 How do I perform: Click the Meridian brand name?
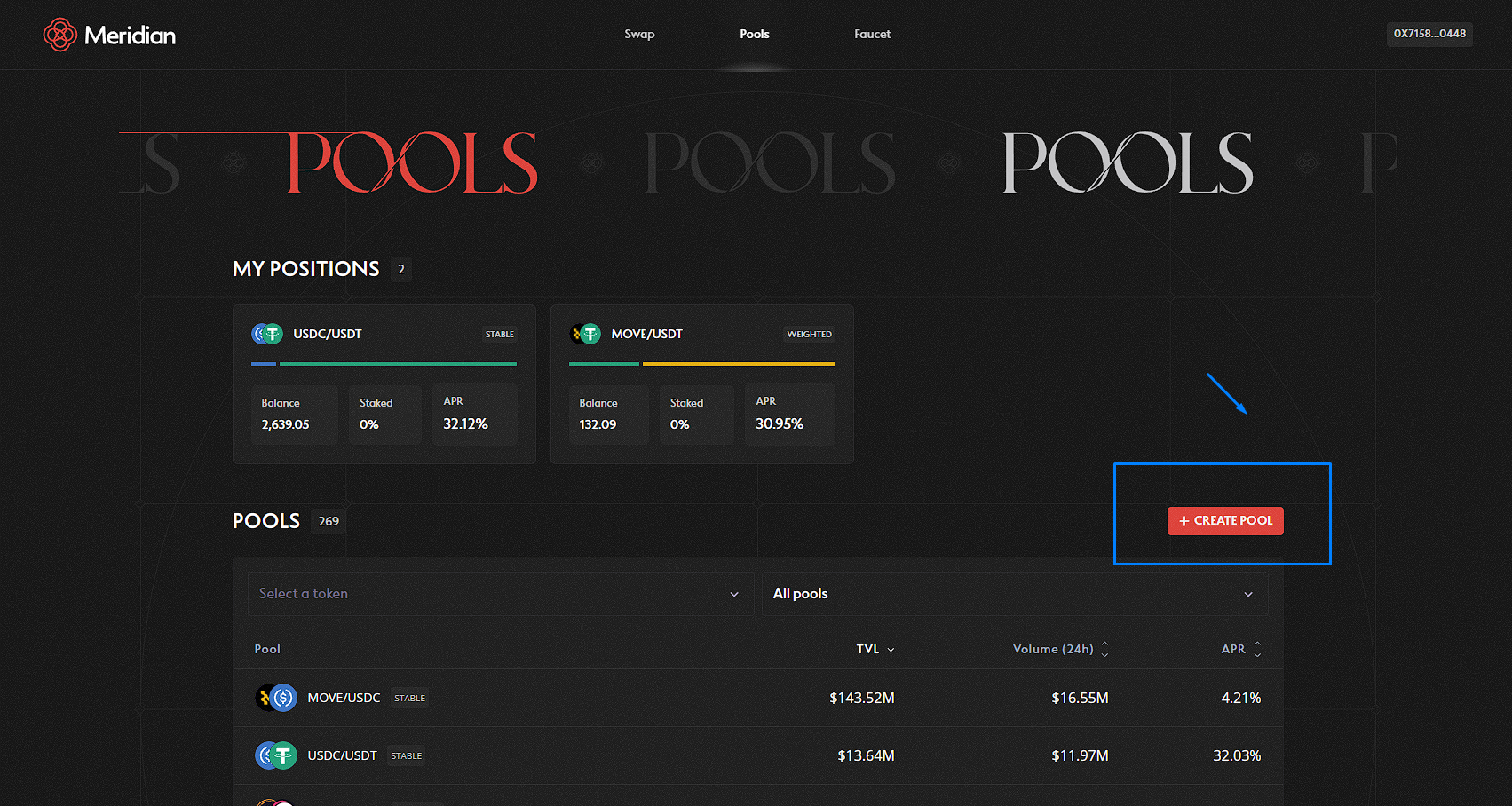pyautogui.click(x=131, y=36)
